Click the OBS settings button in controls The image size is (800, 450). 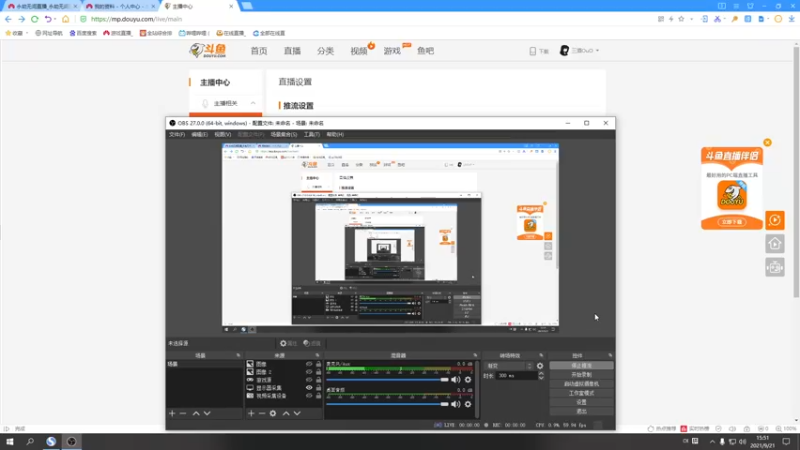click(581, 402)
